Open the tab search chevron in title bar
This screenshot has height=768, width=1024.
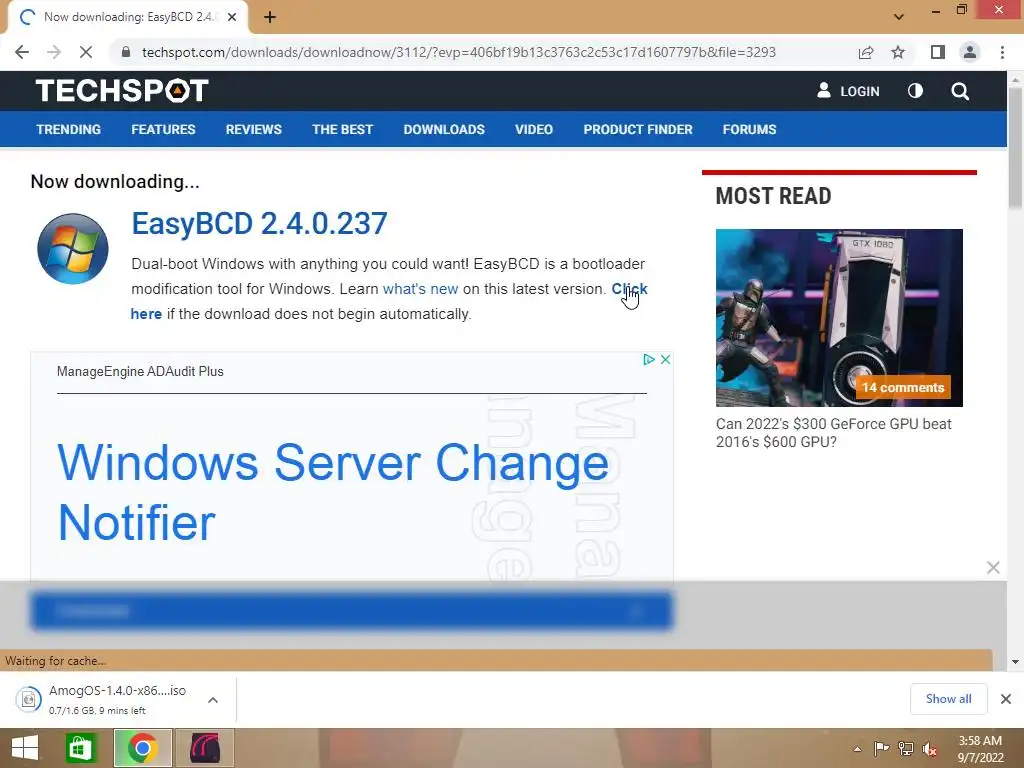(899, 17)
